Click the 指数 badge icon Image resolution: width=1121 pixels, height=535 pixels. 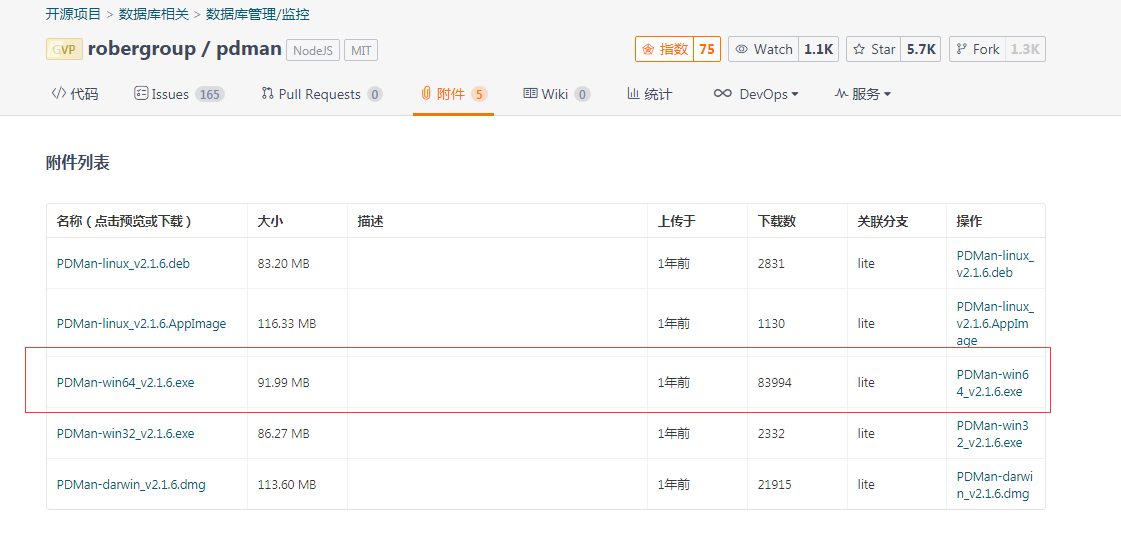pos(648,49)
